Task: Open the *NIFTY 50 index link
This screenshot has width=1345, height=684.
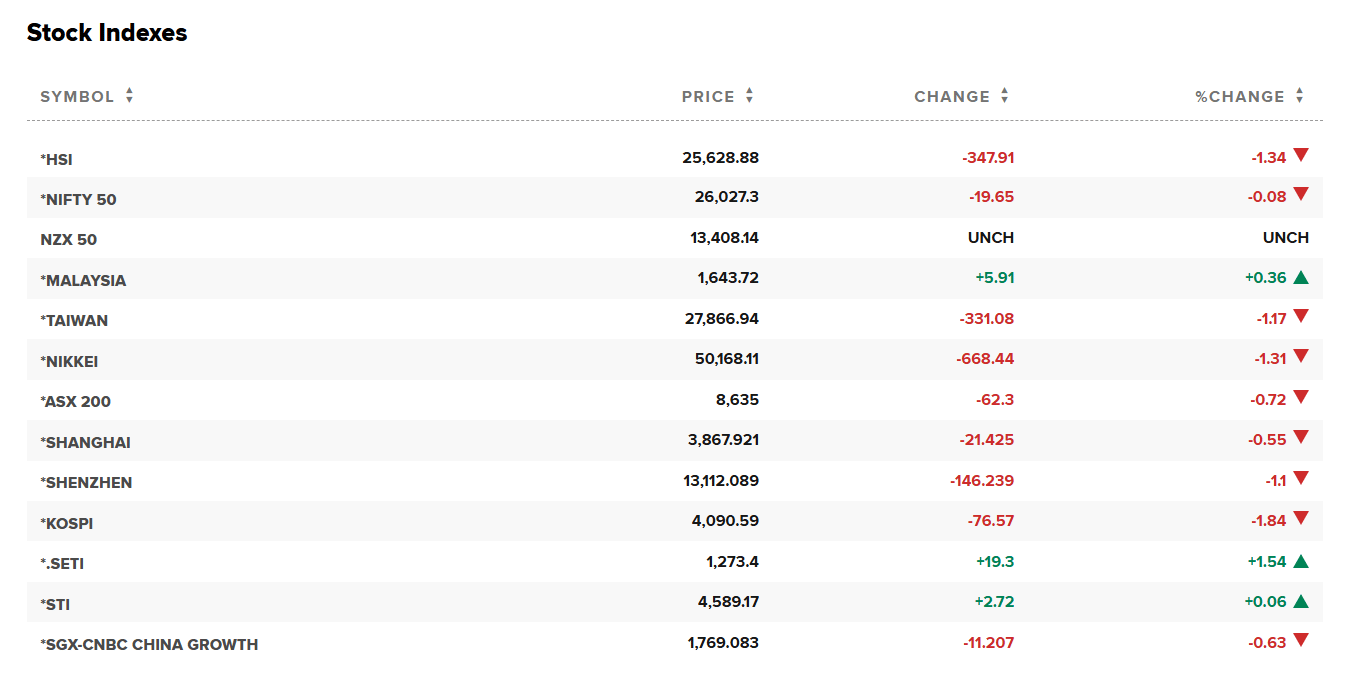Action: (x=78, y=199)
